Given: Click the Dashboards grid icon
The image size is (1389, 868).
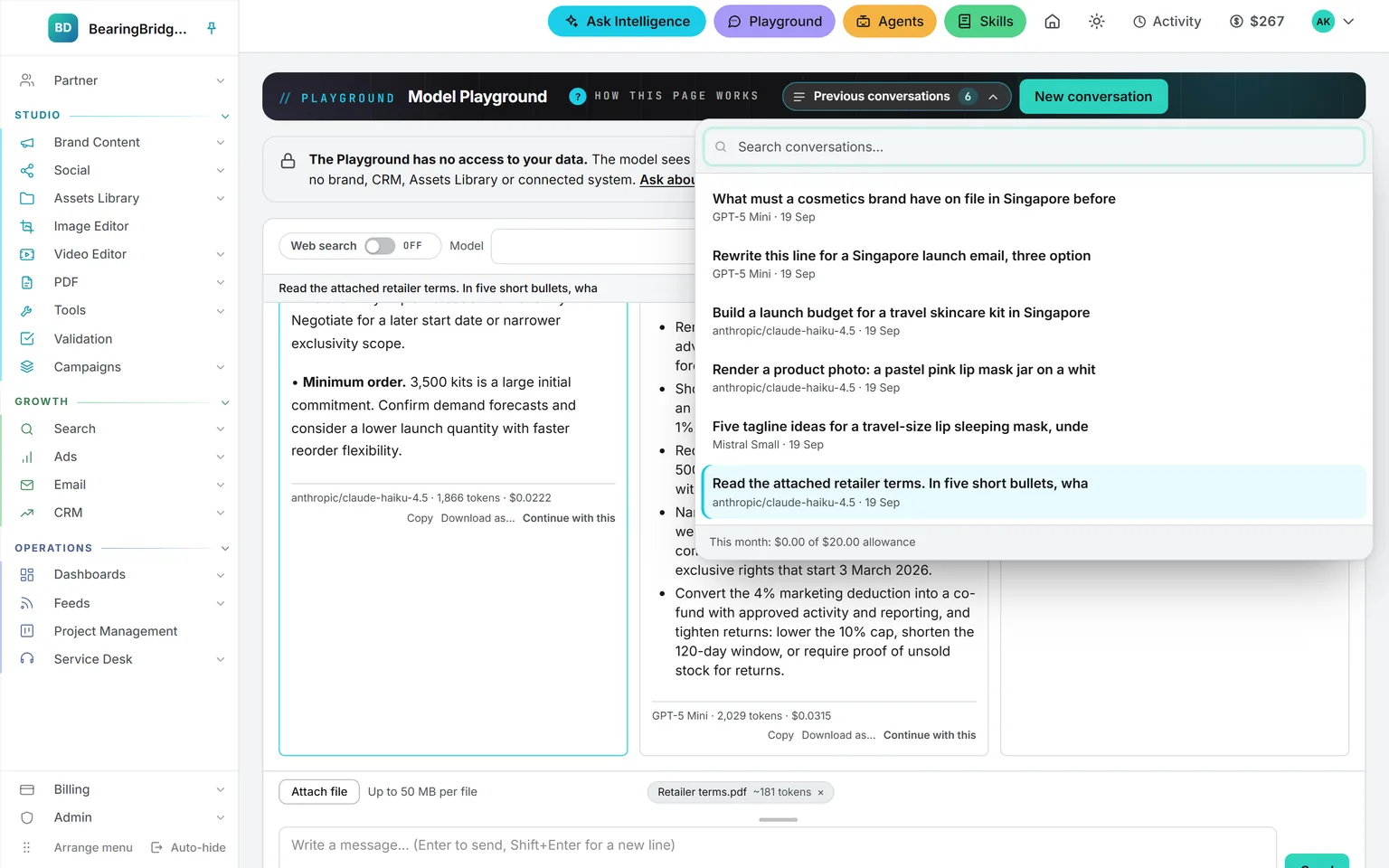Looking at the screenshot, I should [27, 575].
